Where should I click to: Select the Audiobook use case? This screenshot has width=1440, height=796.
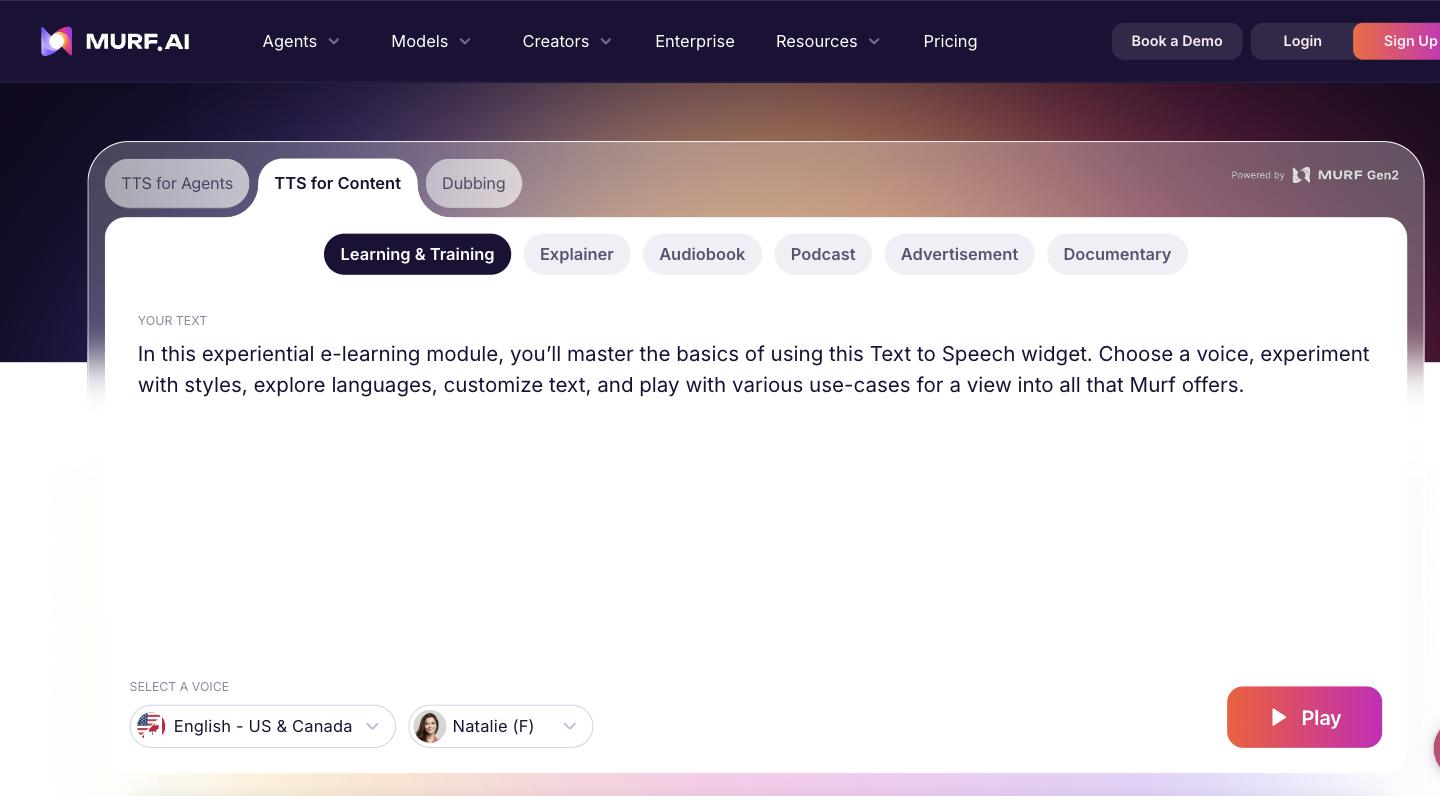pos(702,254)
